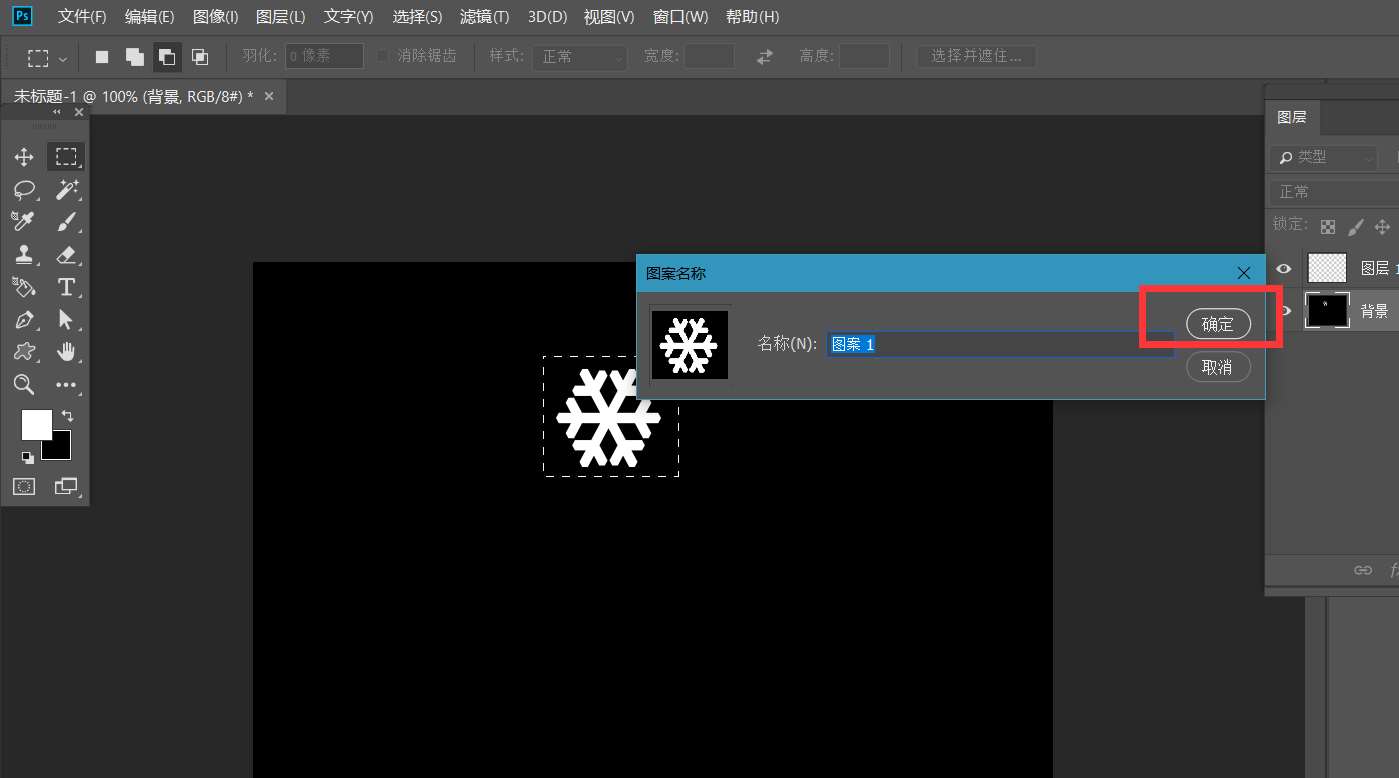Select the Move tool

pos(24,156)
